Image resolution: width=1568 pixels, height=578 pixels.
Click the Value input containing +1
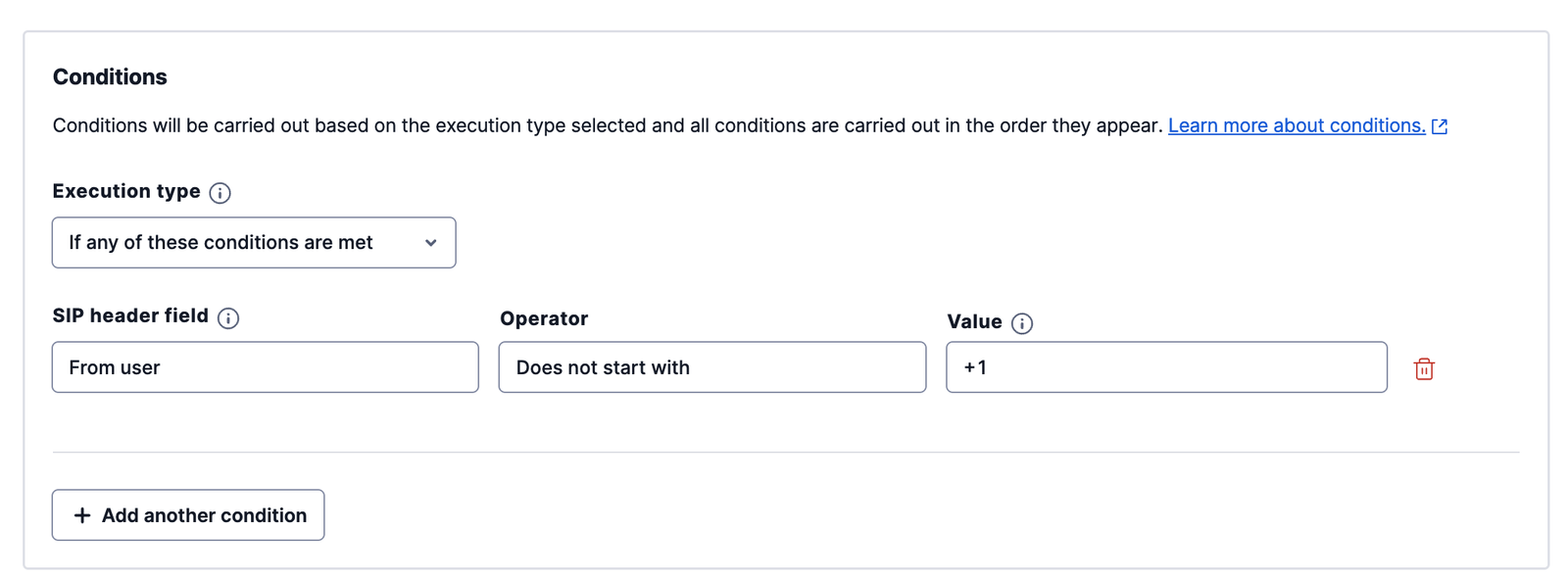click(1165, 366)
